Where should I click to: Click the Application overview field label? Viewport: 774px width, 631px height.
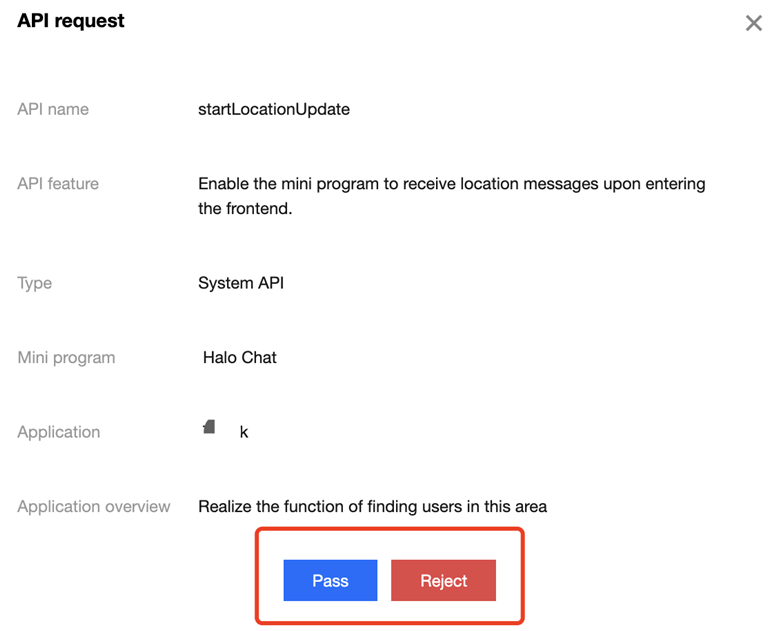(94, 507)
